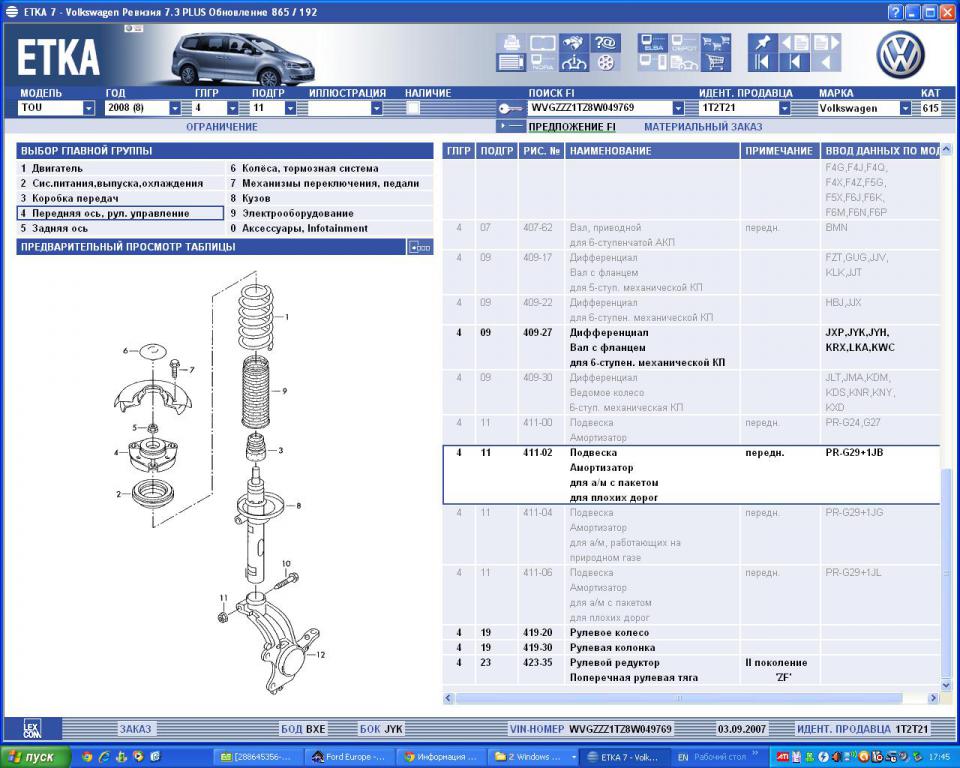The image size is (960, 768).
Task: Click the Наименование column header
Action: click(x=652, y=151)
